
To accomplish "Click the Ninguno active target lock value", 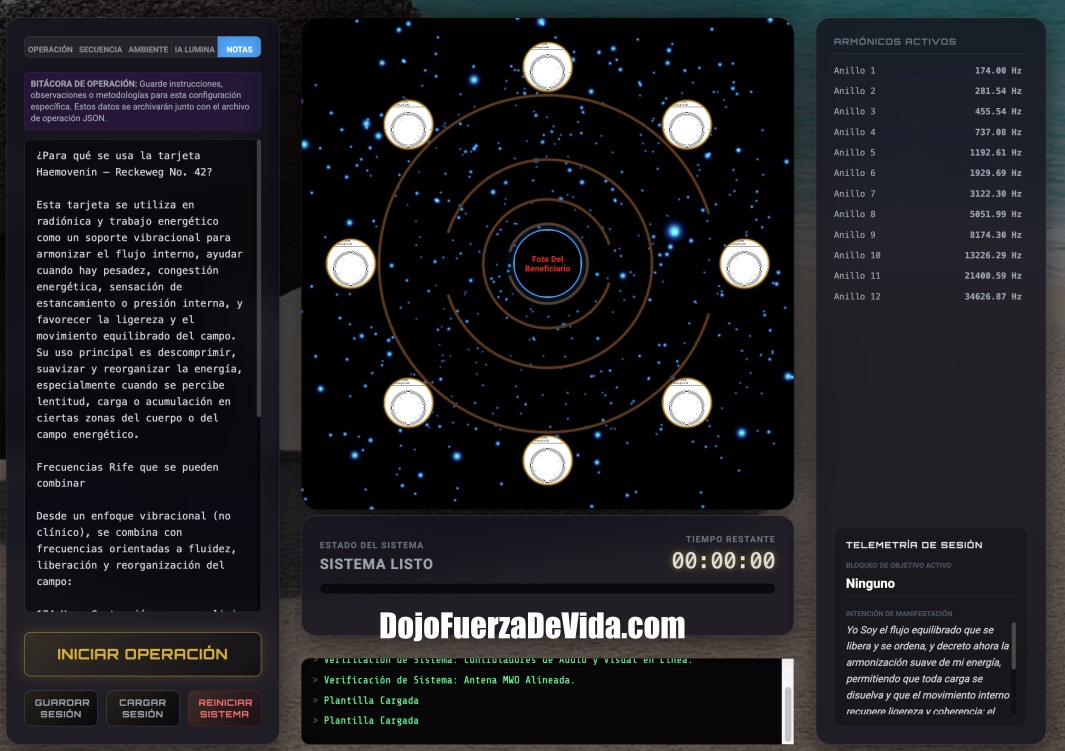I will click(x=870, y=584).
